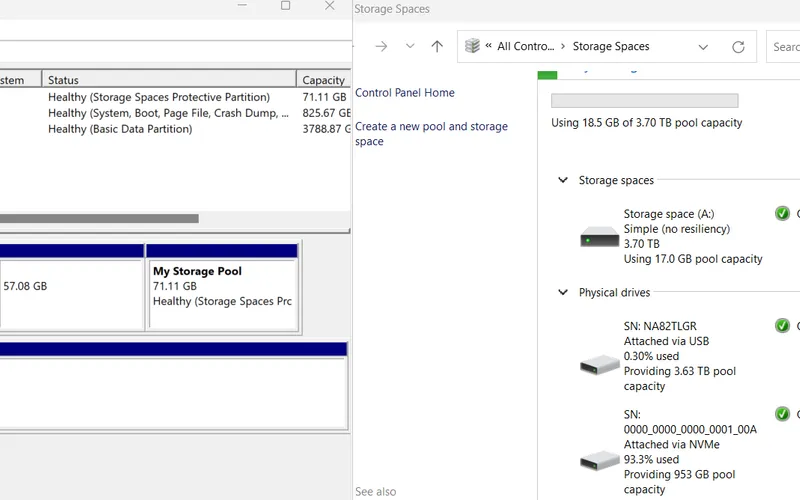The width and height of the screenshot is (800, 500).
Task: Collapse the Physical drives section
Action: pos(563,293)
